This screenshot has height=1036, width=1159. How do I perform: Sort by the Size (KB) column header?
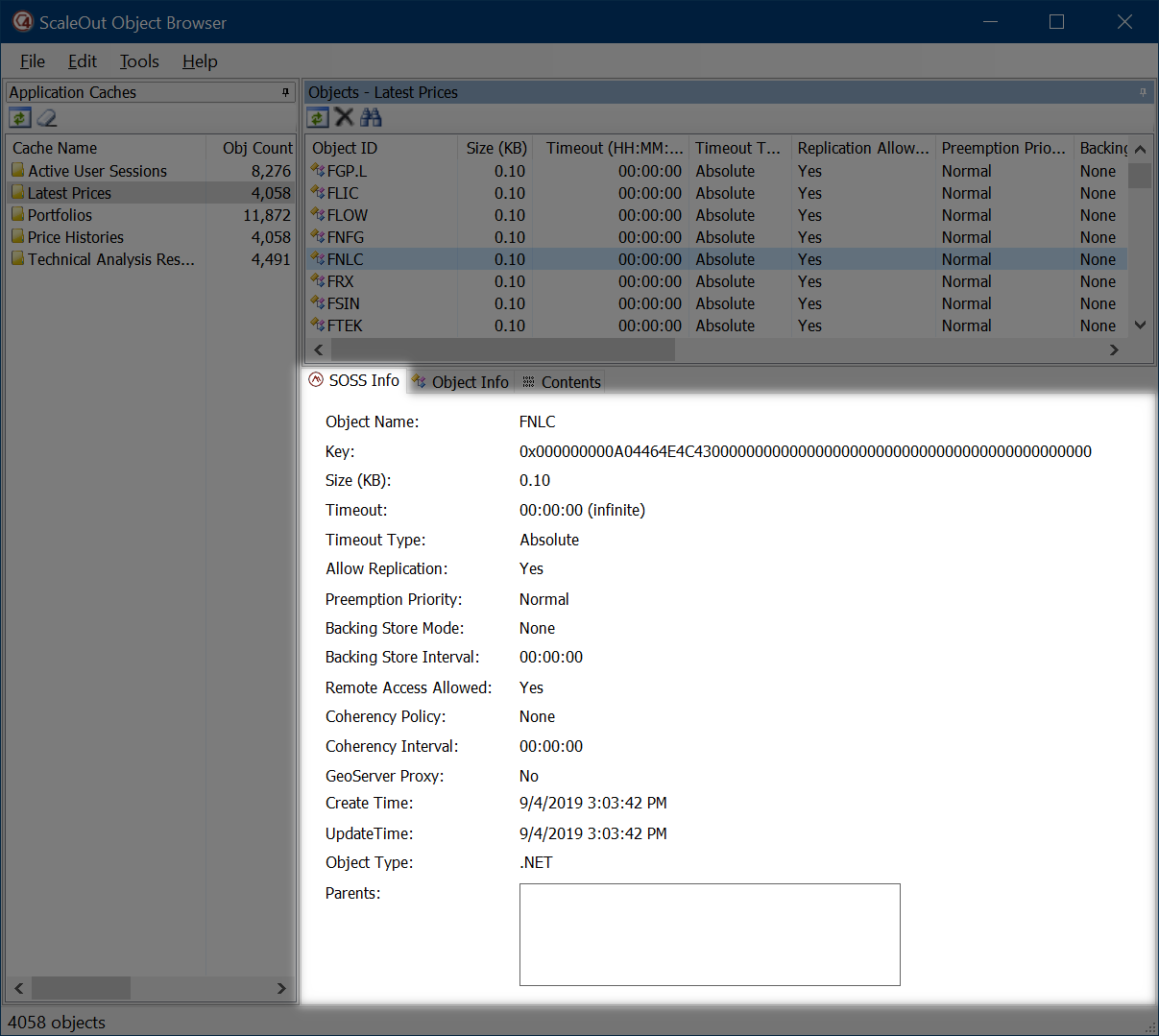495,148
